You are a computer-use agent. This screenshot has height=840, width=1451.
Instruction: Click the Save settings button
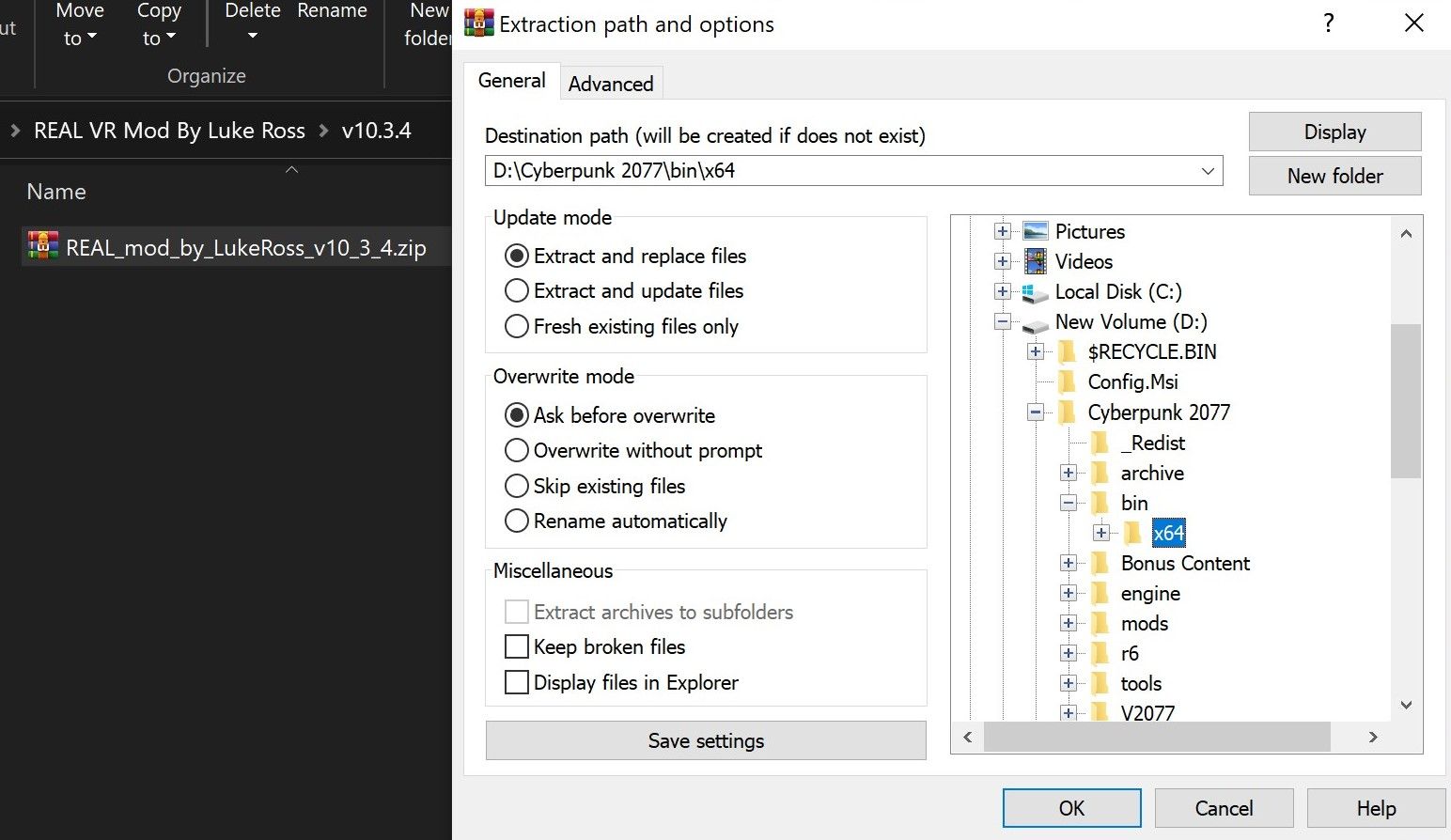tap(706, 740)
